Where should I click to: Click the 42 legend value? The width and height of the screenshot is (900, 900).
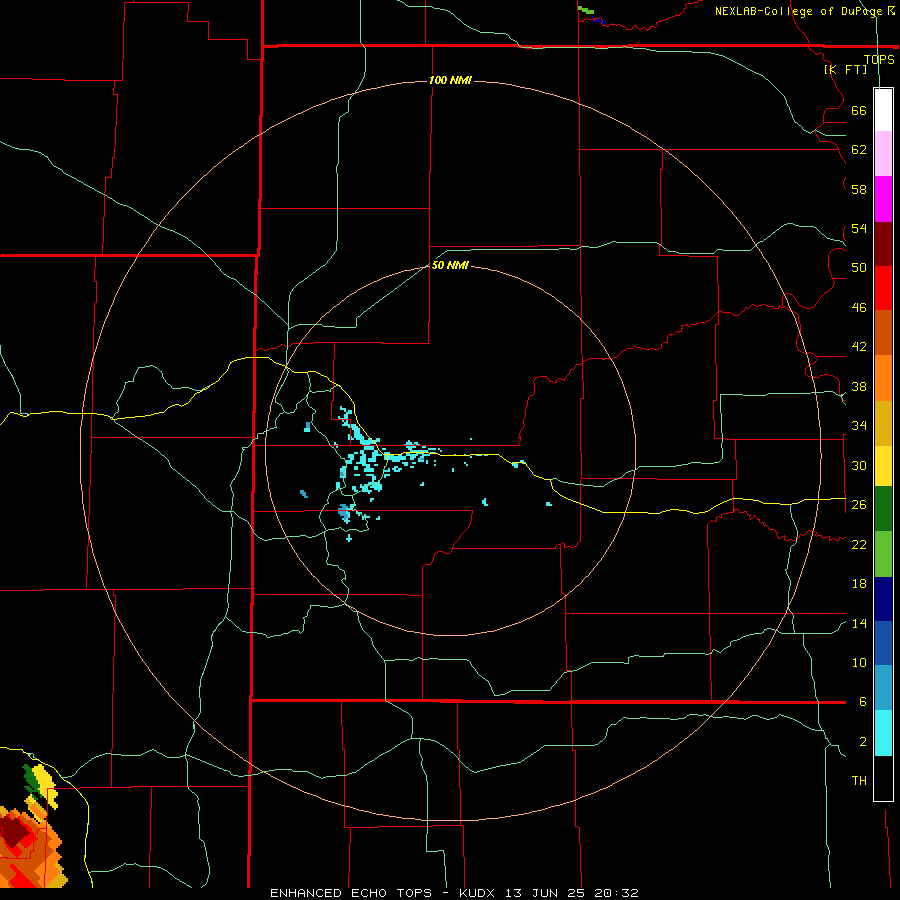click(x=859, y=347)
